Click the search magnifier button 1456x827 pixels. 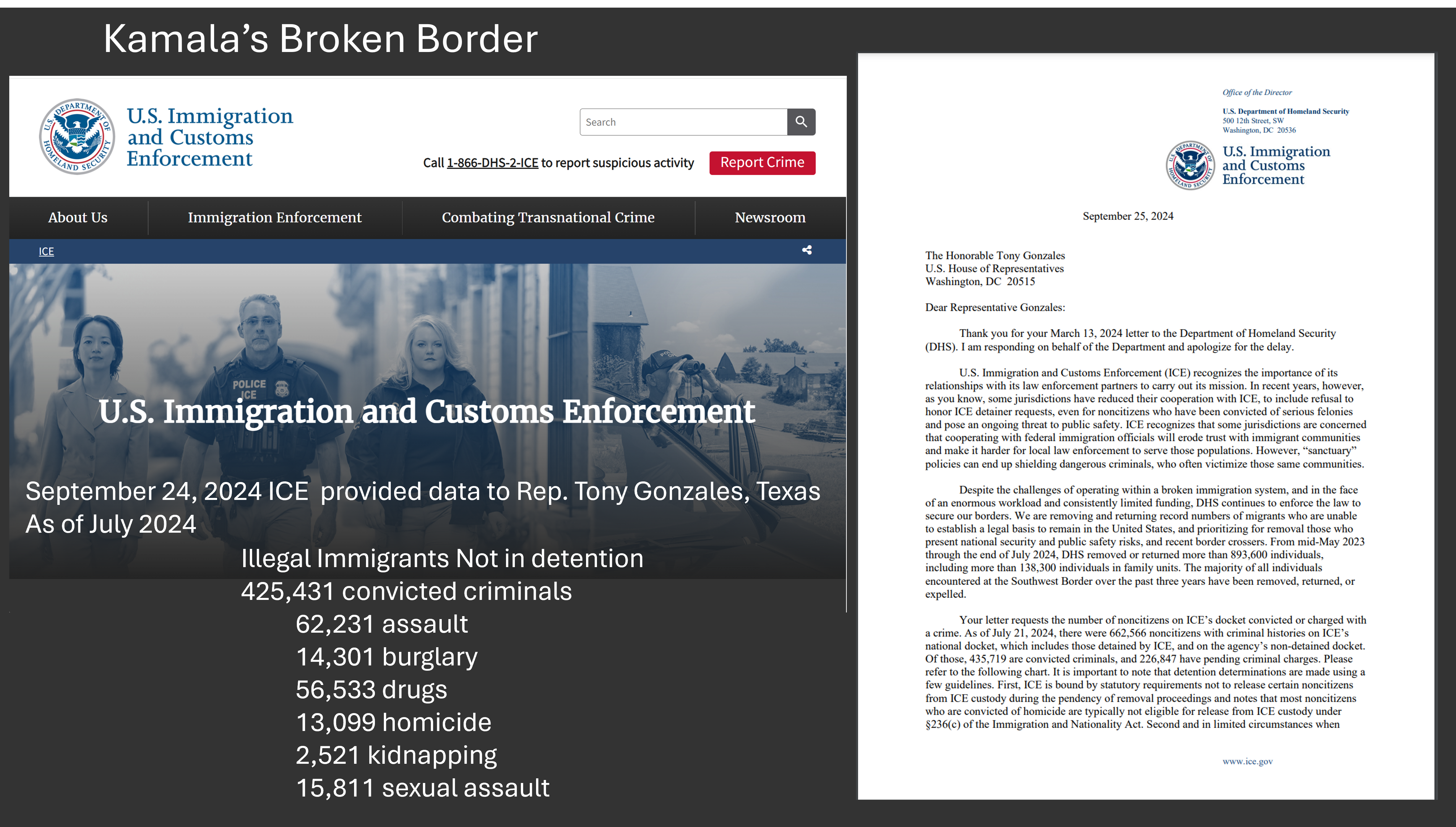[801, 122]
